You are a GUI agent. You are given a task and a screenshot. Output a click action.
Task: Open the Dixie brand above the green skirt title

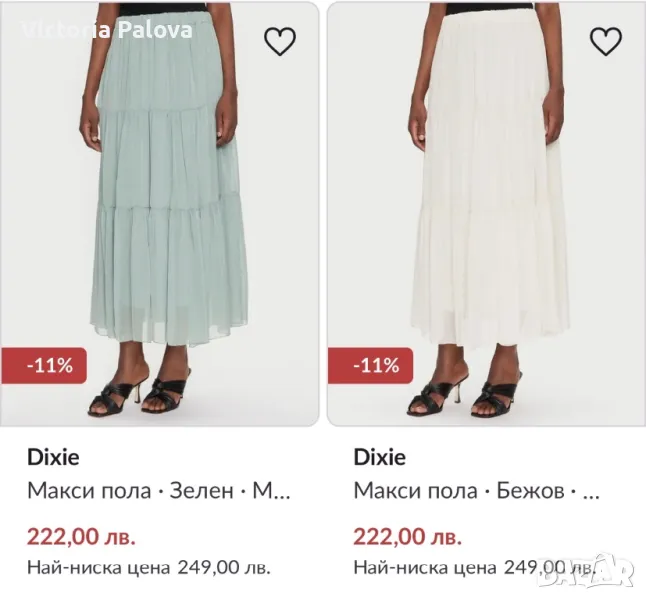[x=52, y=457]
